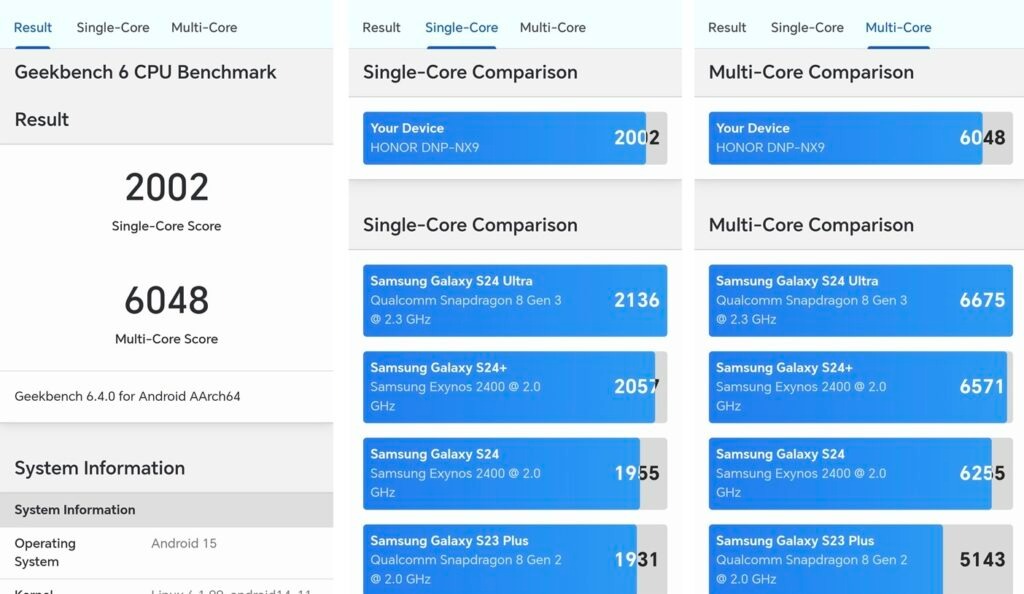
Task: Select active Single-Core tab in middle panel
Action: coord(462,27)
